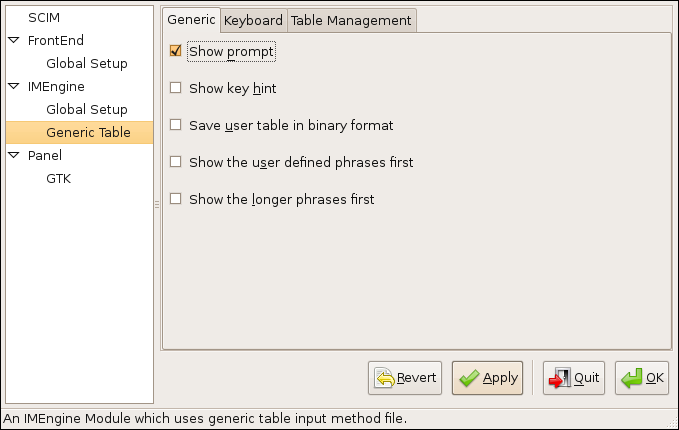Click the pane divider handle beside the sidebar
The image size is (679, 430).
pyautogui.click(x=157, y=204)
